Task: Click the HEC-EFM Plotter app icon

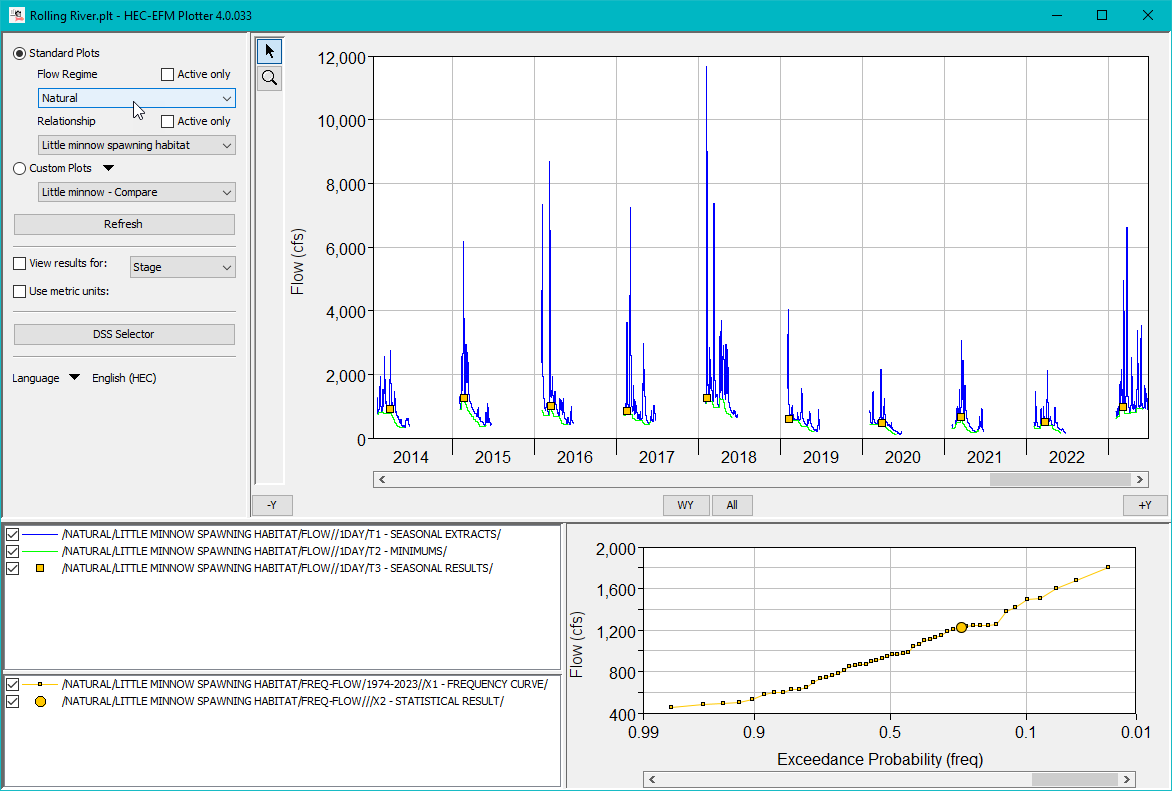Action: [15, 15]
